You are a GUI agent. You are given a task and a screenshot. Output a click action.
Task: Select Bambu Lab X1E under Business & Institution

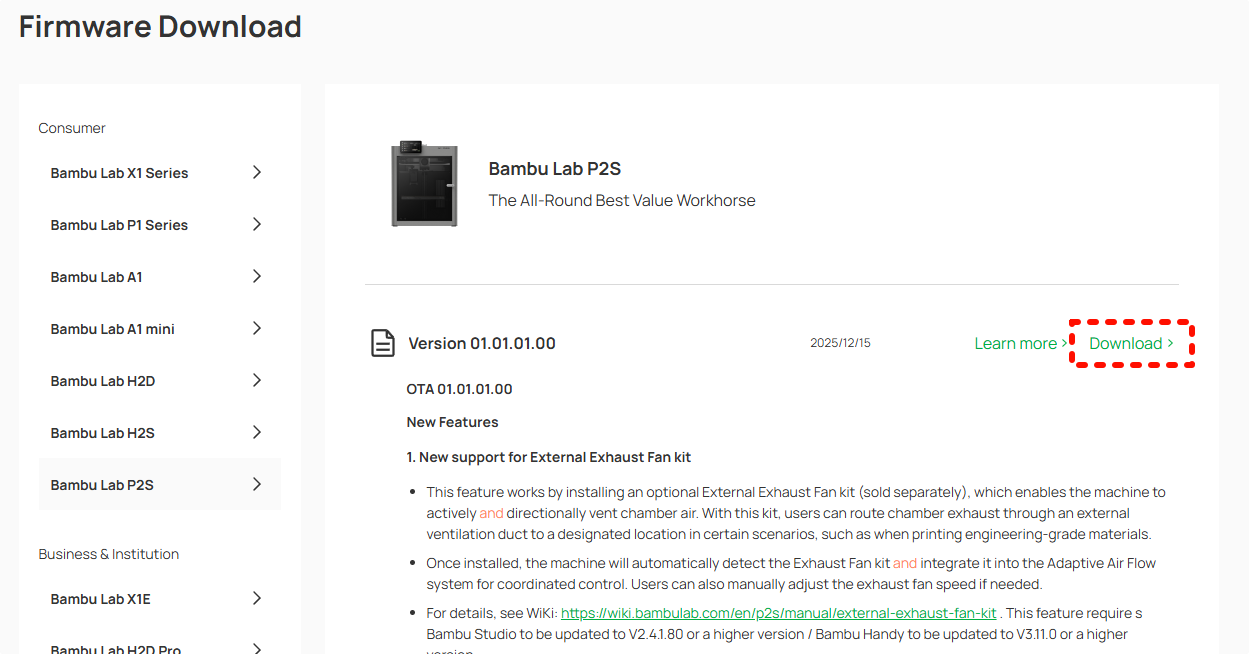click(160, 599)
